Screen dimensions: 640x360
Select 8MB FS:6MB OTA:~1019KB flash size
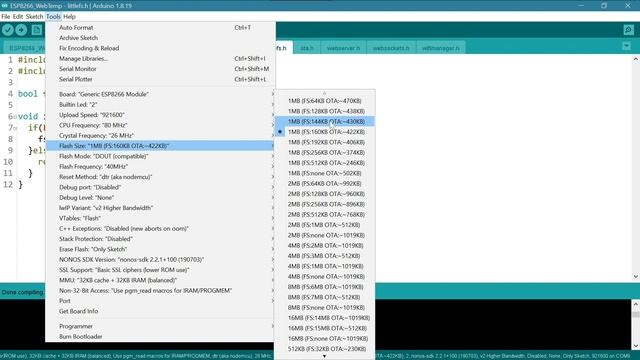[x=324, y=287]
